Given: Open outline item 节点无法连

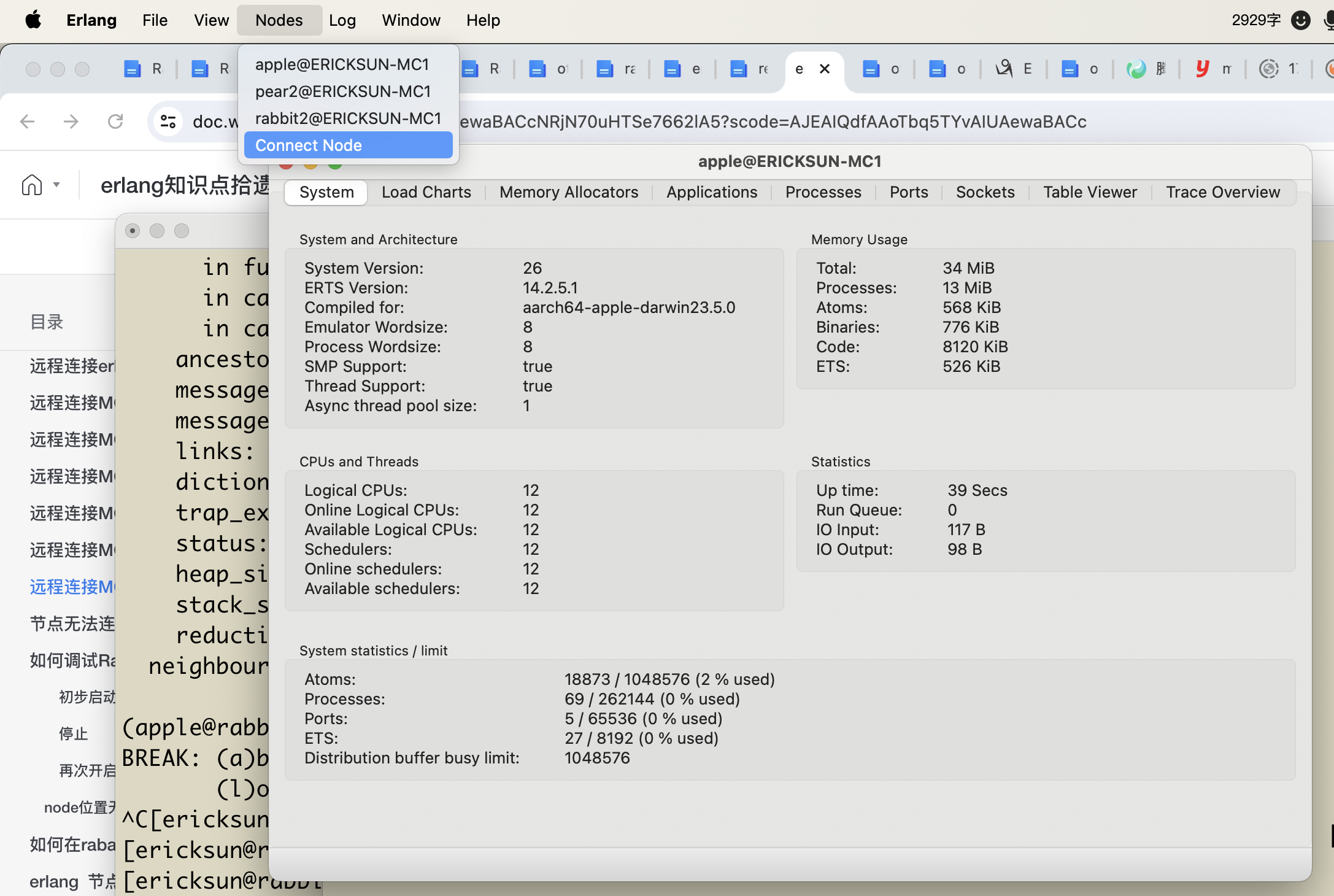Looking at the screenshot, I should pyautogui.click(x=72, y=624).
